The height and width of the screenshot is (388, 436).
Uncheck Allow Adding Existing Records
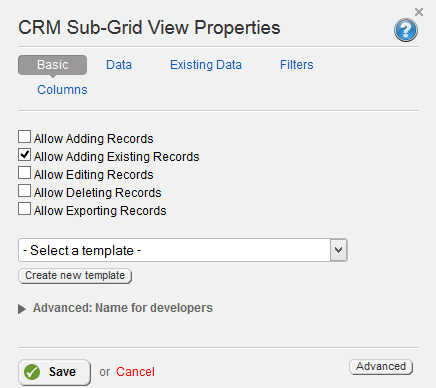click(24, 155)
